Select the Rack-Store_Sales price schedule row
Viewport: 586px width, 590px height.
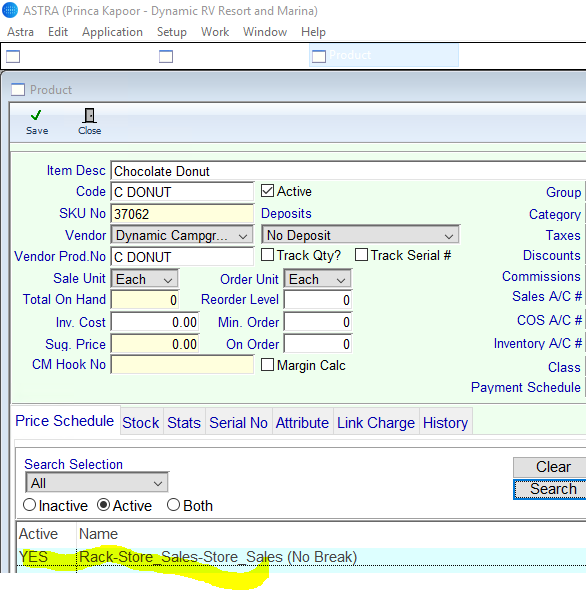tap(301, 557)
